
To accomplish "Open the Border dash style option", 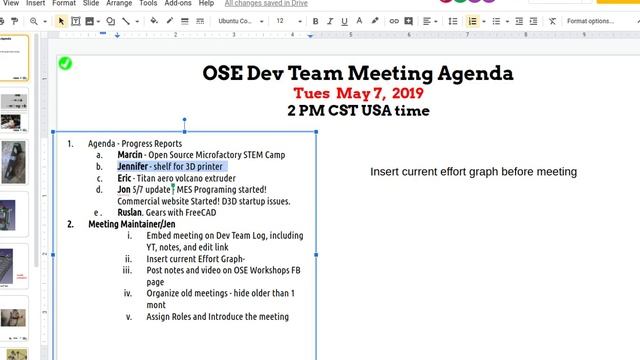I will tap(200, 21).
